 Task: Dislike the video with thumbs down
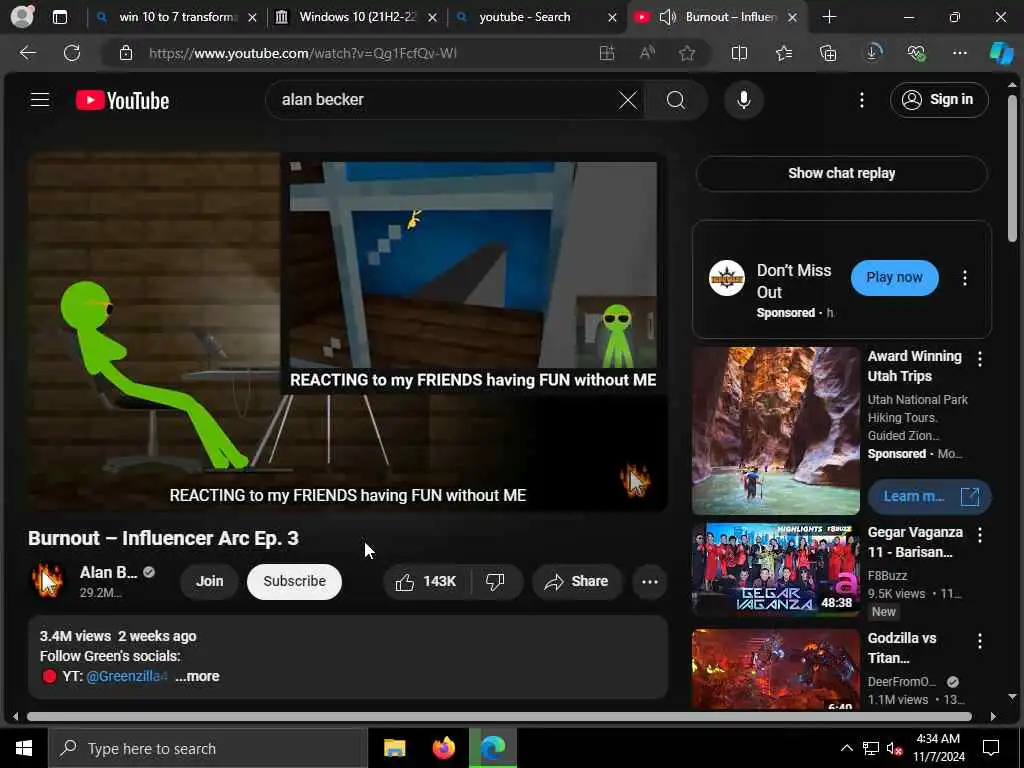(496, 581)
